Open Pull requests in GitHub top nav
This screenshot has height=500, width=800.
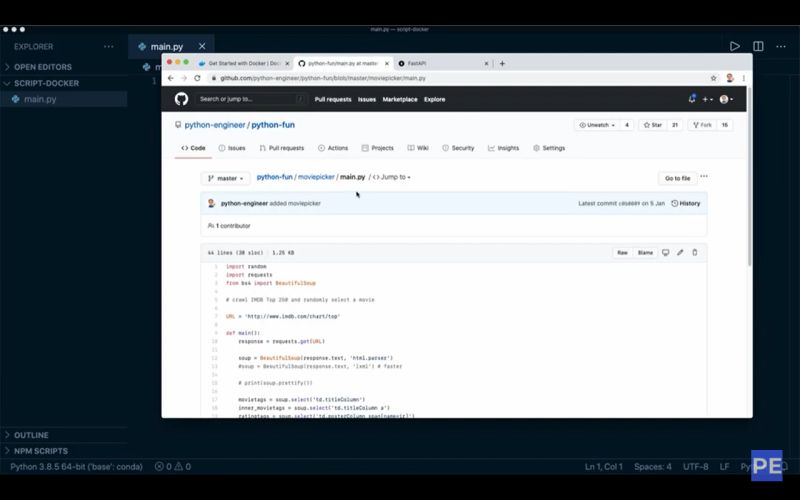coord(333,99)
